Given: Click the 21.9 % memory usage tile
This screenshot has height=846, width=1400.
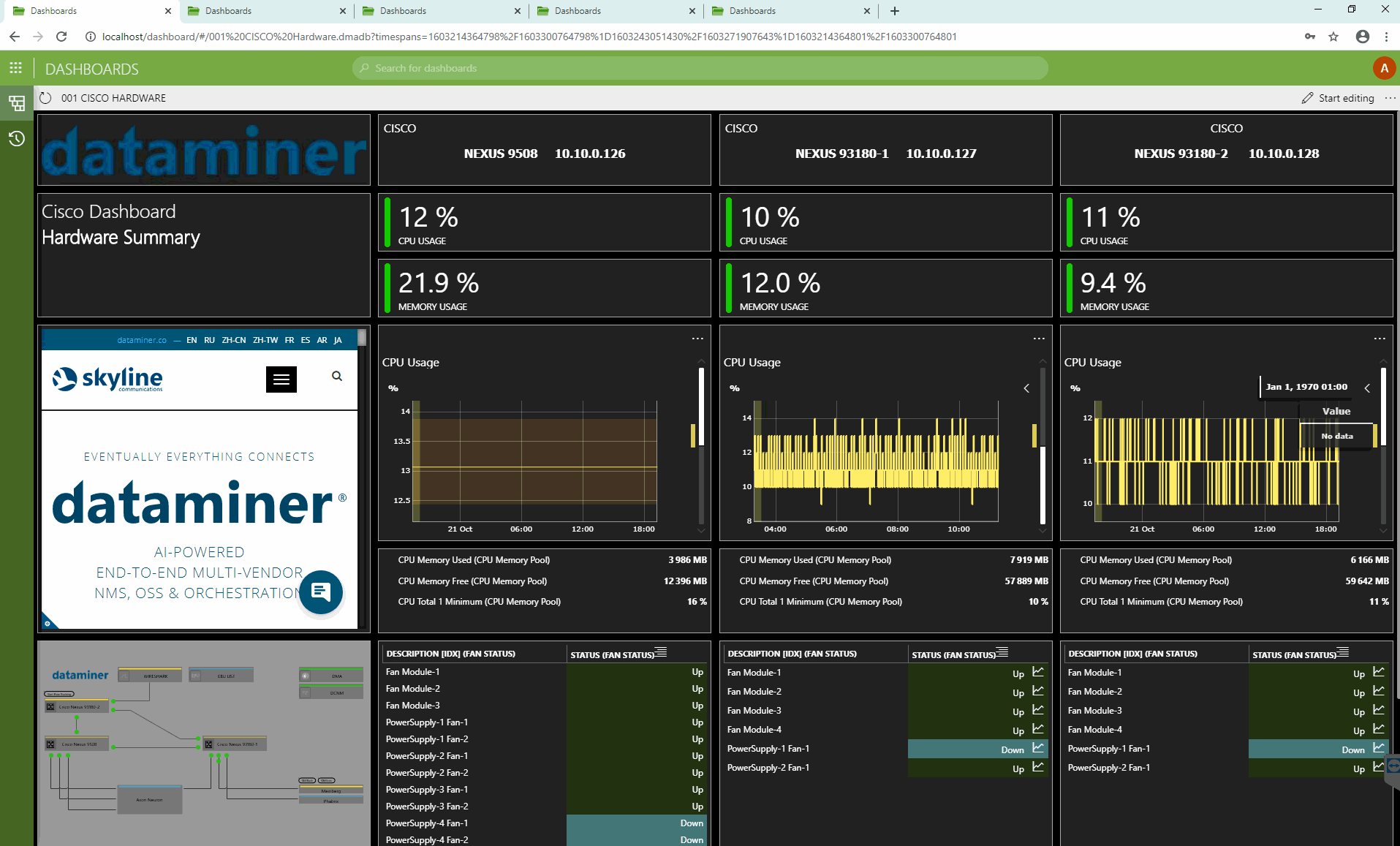Looking at the screenshot, I should 545,288.
